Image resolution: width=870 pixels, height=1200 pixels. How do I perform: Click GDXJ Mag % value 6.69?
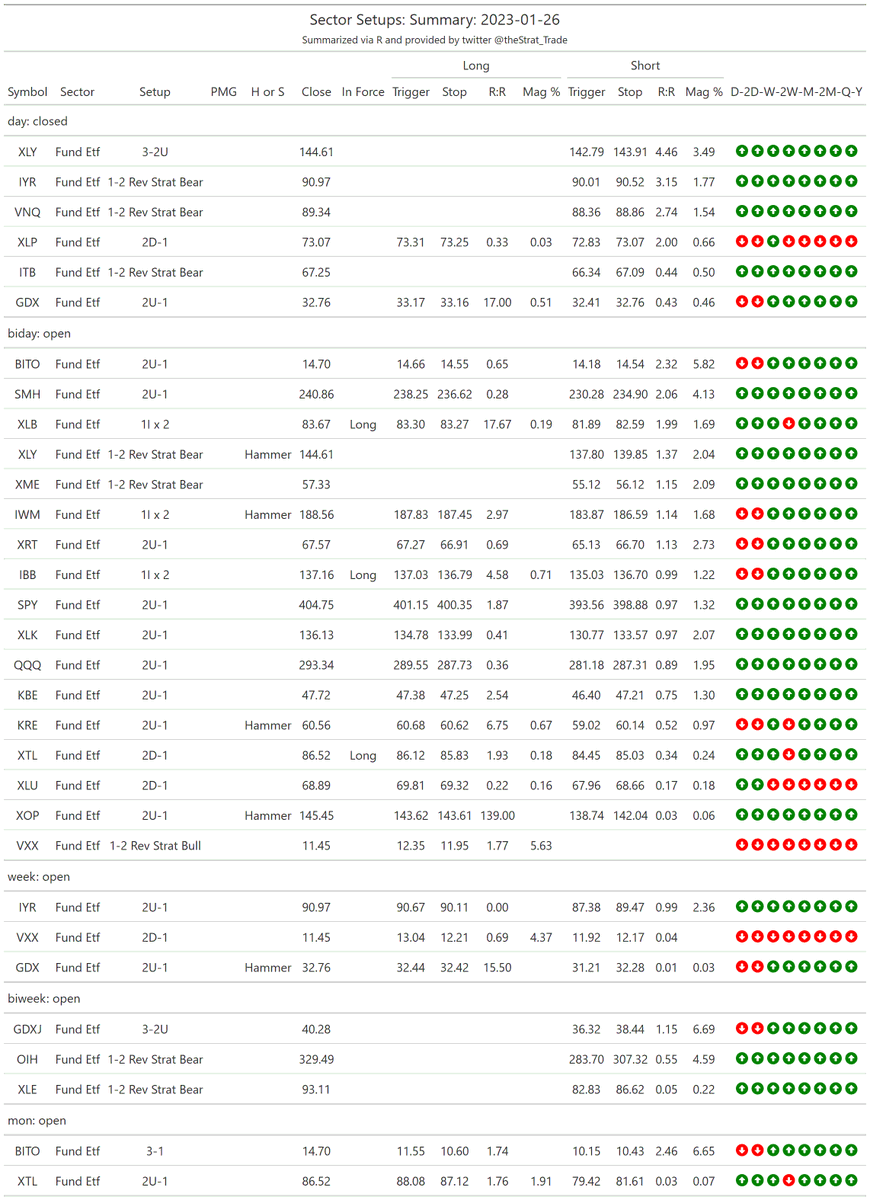click(704, 1030)
